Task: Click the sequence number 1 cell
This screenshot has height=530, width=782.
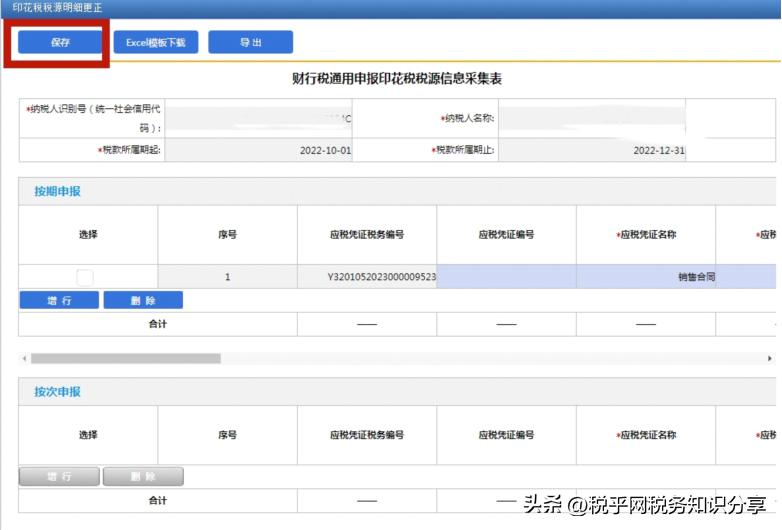Action: (x=227, y=277)
